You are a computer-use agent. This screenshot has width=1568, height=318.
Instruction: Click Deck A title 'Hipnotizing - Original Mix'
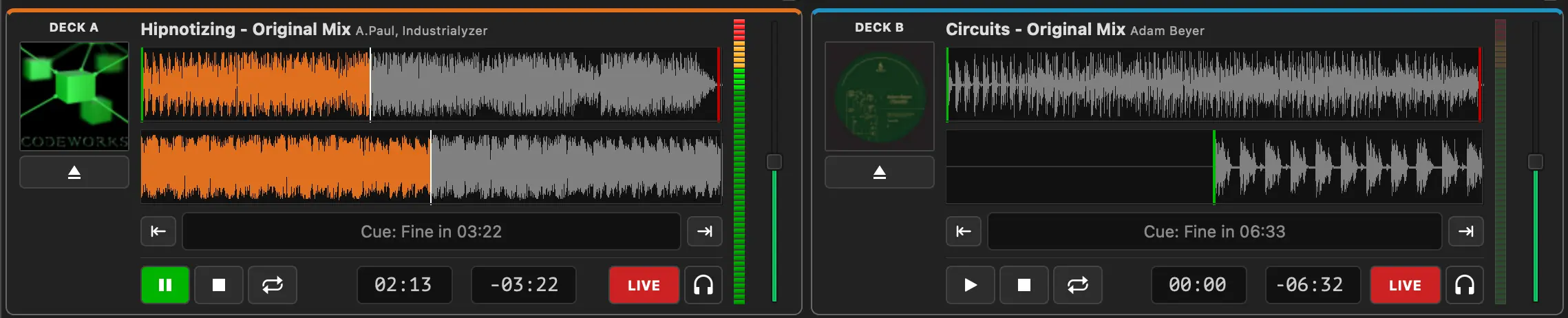(x=246, y=30)
